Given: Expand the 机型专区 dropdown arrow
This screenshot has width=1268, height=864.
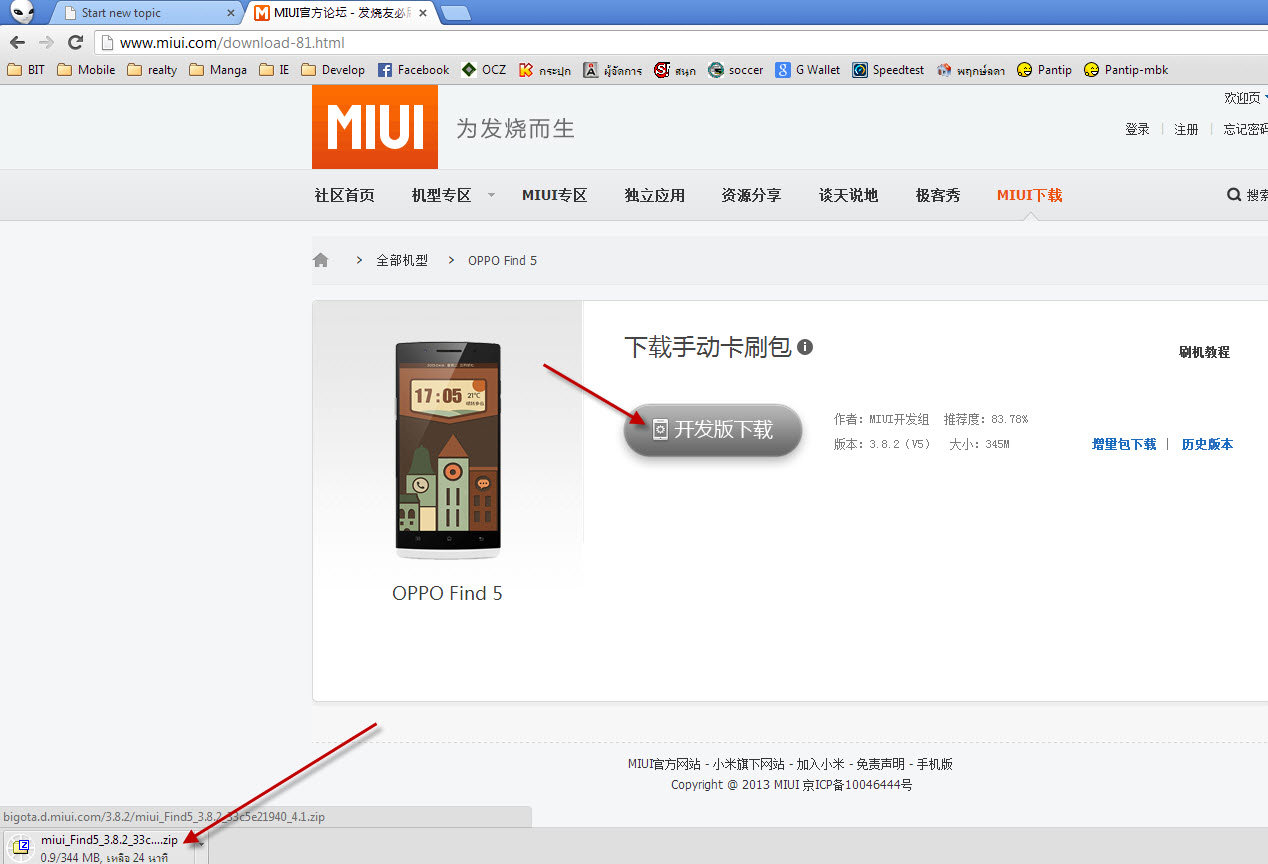Looking at the screenshot, I should point(491,195).
